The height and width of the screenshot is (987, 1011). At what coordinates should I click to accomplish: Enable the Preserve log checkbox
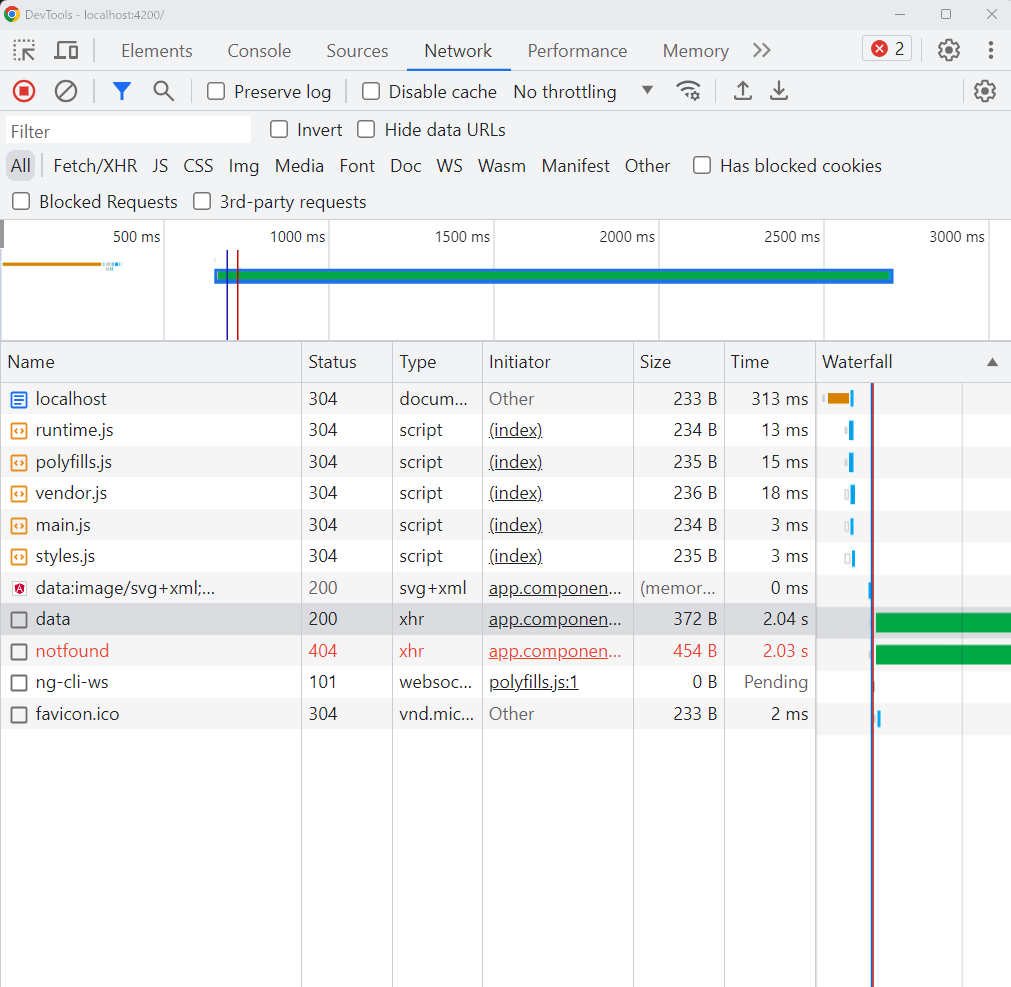point(216,92)
